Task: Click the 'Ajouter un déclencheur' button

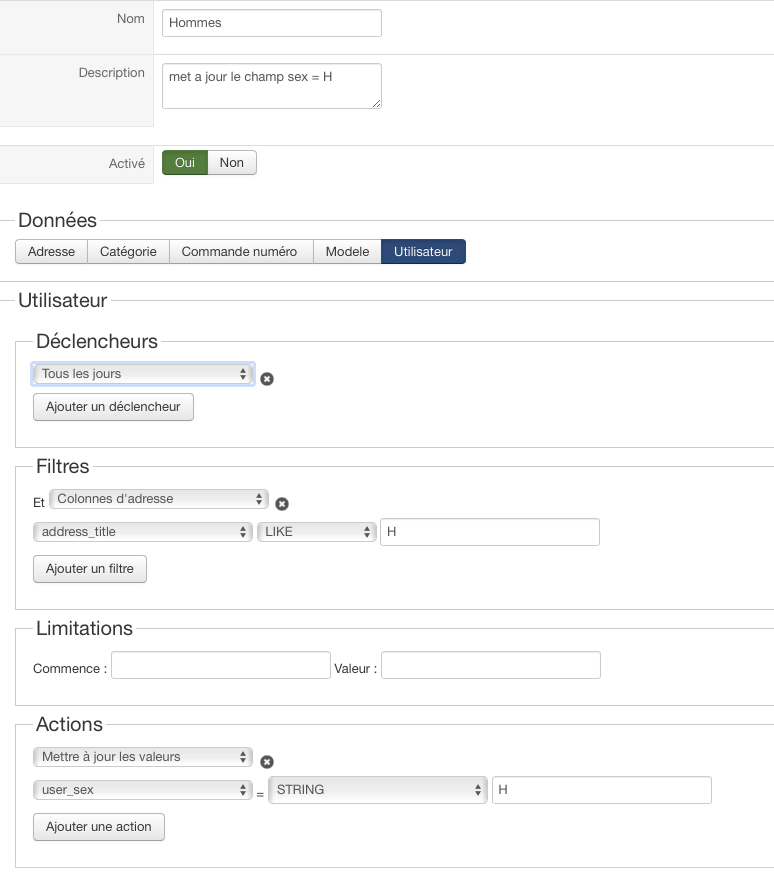Action: pos(113,407)
